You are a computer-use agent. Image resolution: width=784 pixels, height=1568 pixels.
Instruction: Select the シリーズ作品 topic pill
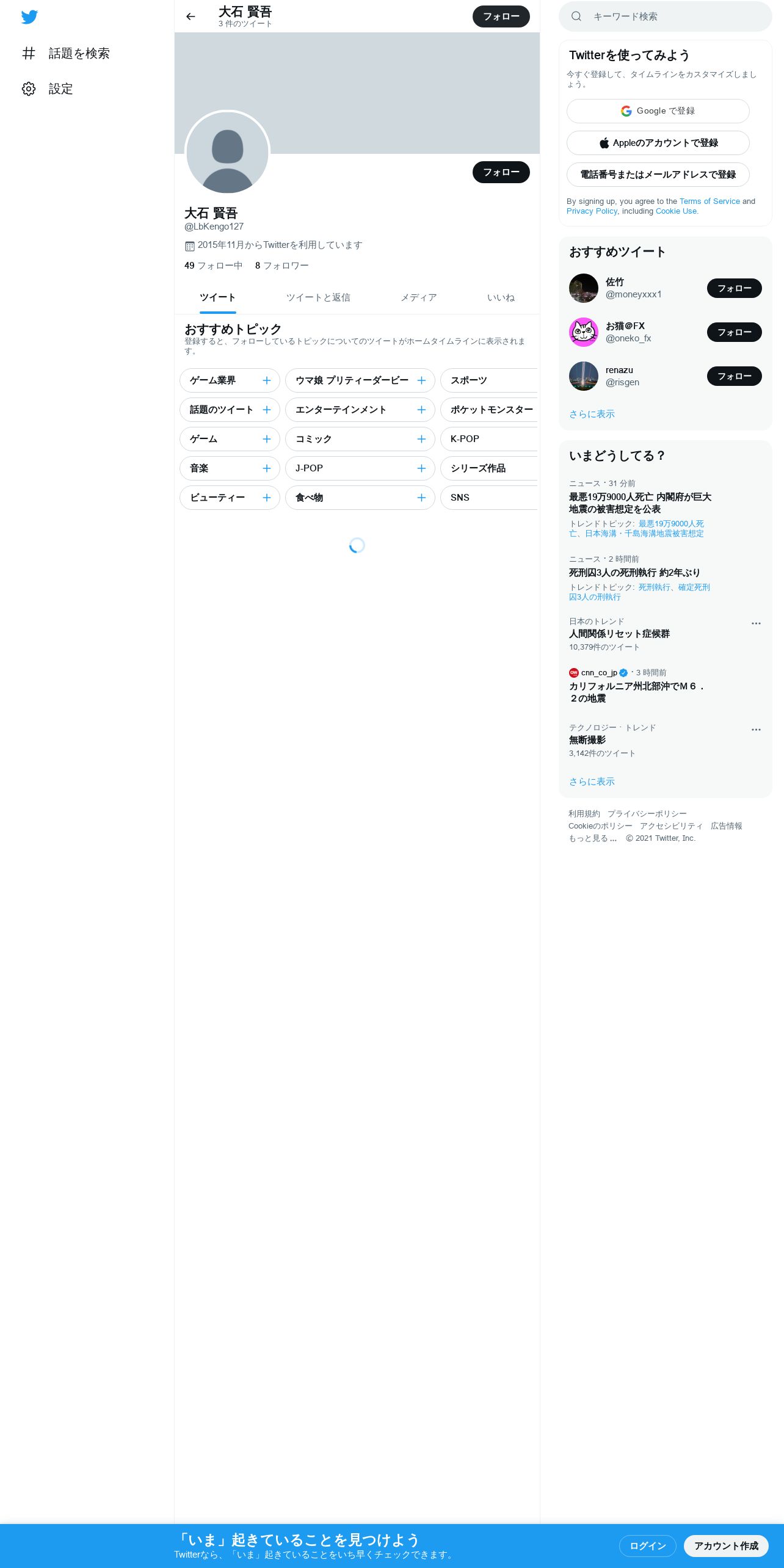(489, 468)
